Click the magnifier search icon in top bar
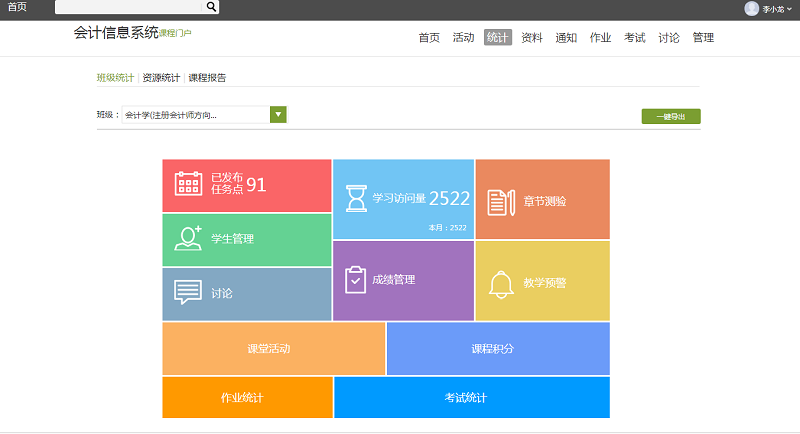The height and width of the screenshot is (434, 800). [x=211, y=7]
